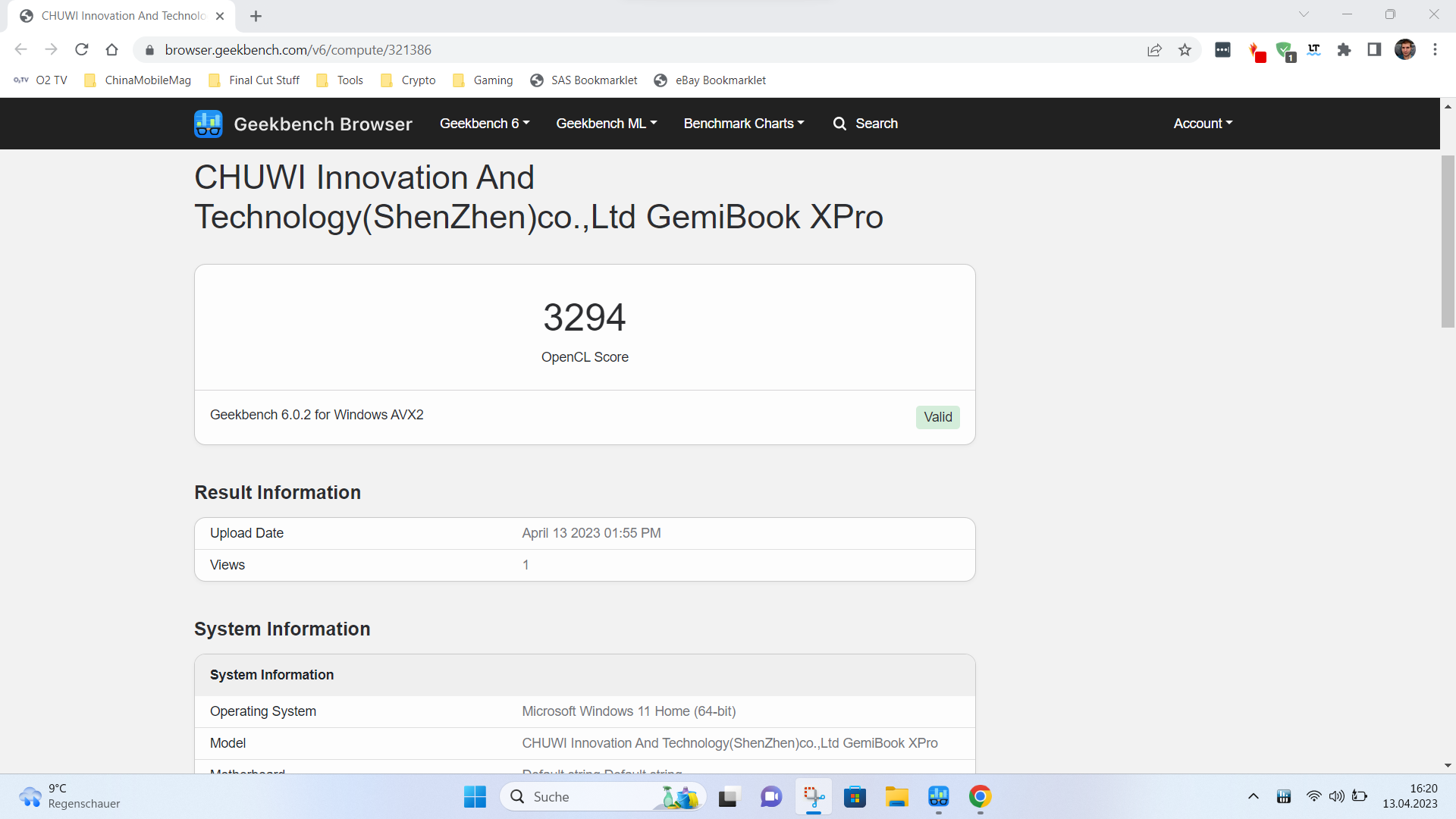
Task: Click the SAS Bookmarklet bookmark
Action: click(x=584, y=80)
